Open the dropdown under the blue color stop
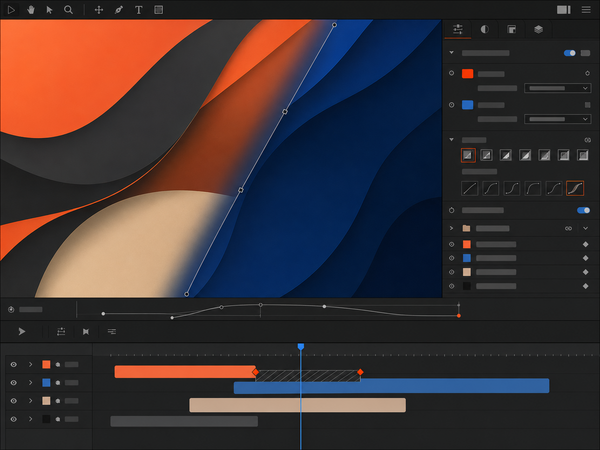 [x=558, y=119]
